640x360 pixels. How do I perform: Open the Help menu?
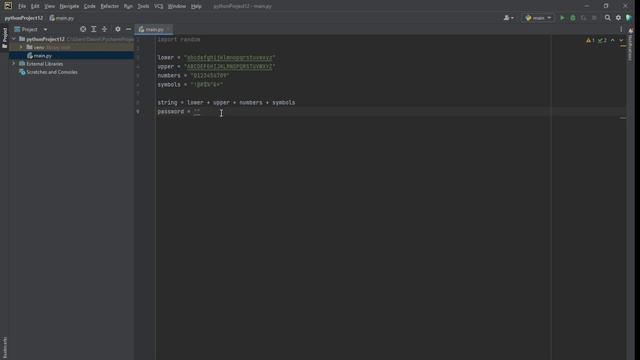coord(196,6)
